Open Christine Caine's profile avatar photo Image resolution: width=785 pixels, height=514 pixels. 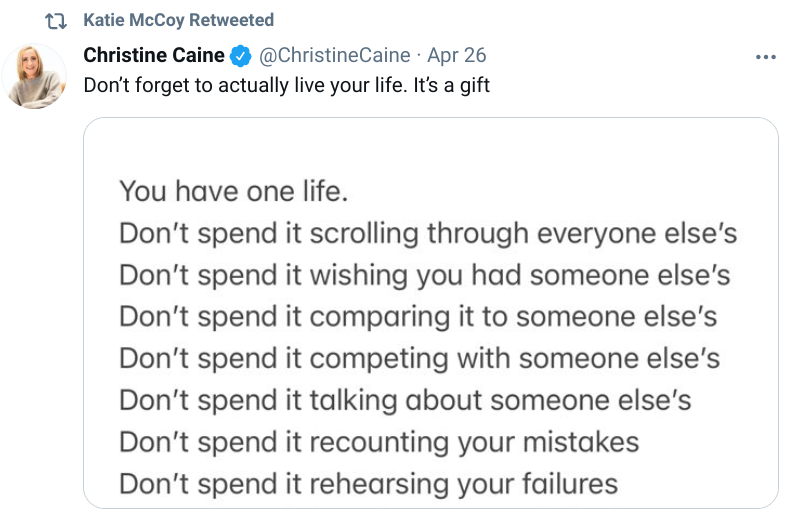(x=35, y=76)
